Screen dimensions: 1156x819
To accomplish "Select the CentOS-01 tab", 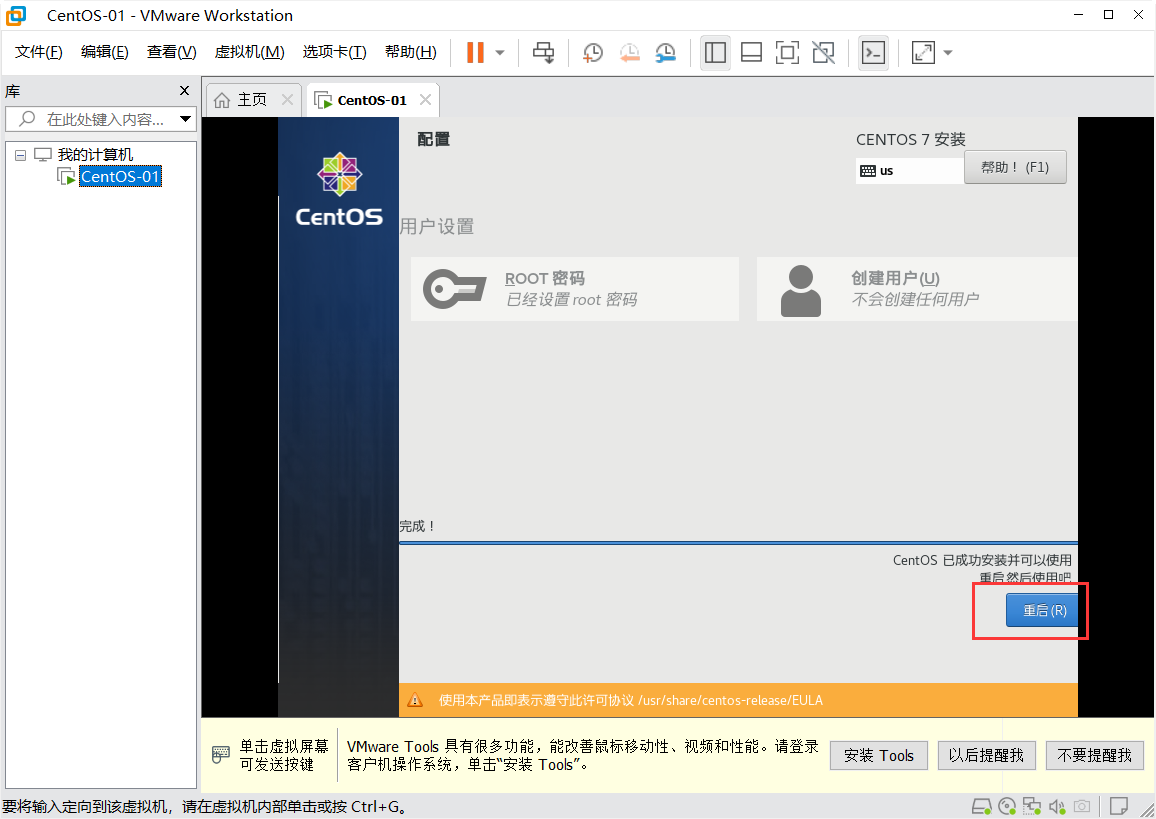I will tap(372, 100).
